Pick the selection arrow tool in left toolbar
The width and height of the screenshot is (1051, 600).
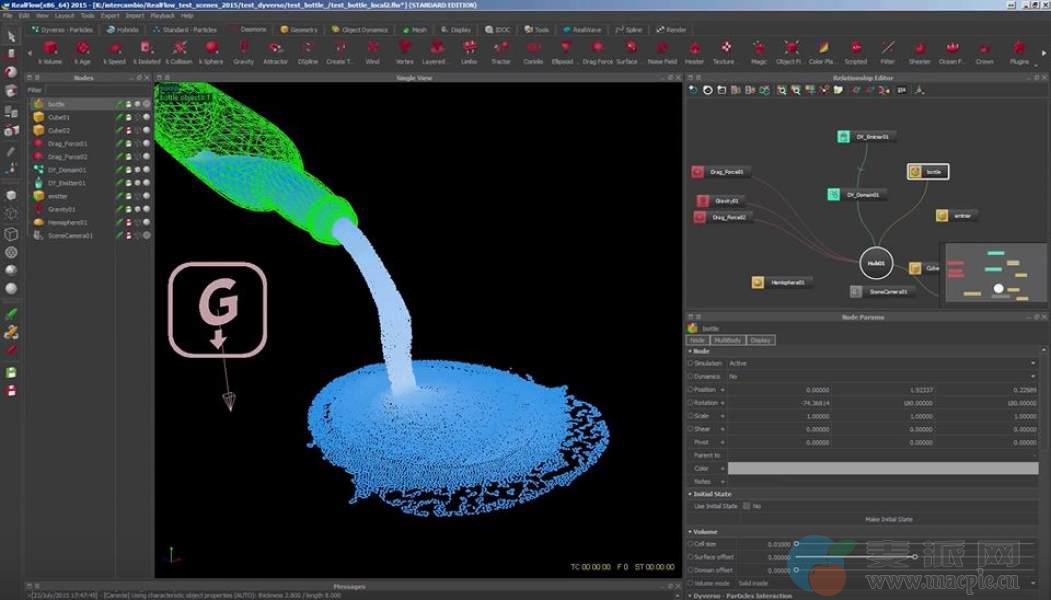click(x=11, y=37)
